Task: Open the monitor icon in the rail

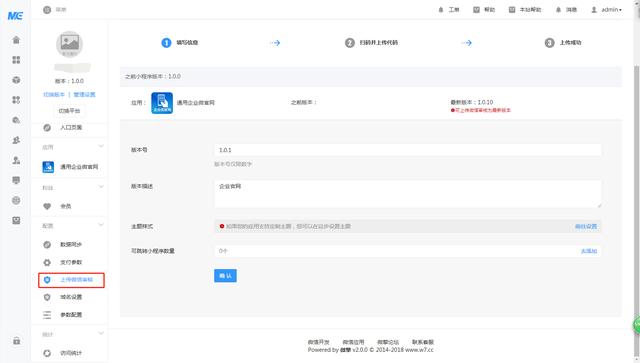Action: point(16,180)
